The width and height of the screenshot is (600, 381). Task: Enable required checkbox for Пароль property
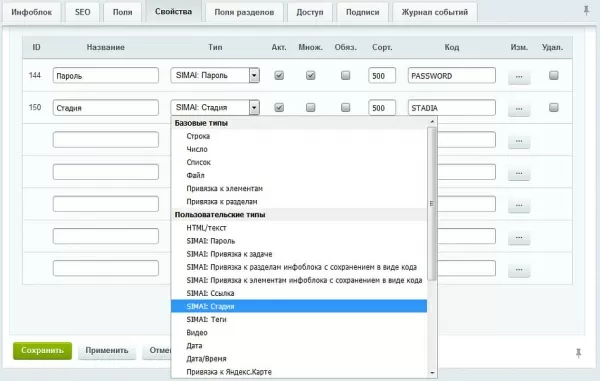346,75
